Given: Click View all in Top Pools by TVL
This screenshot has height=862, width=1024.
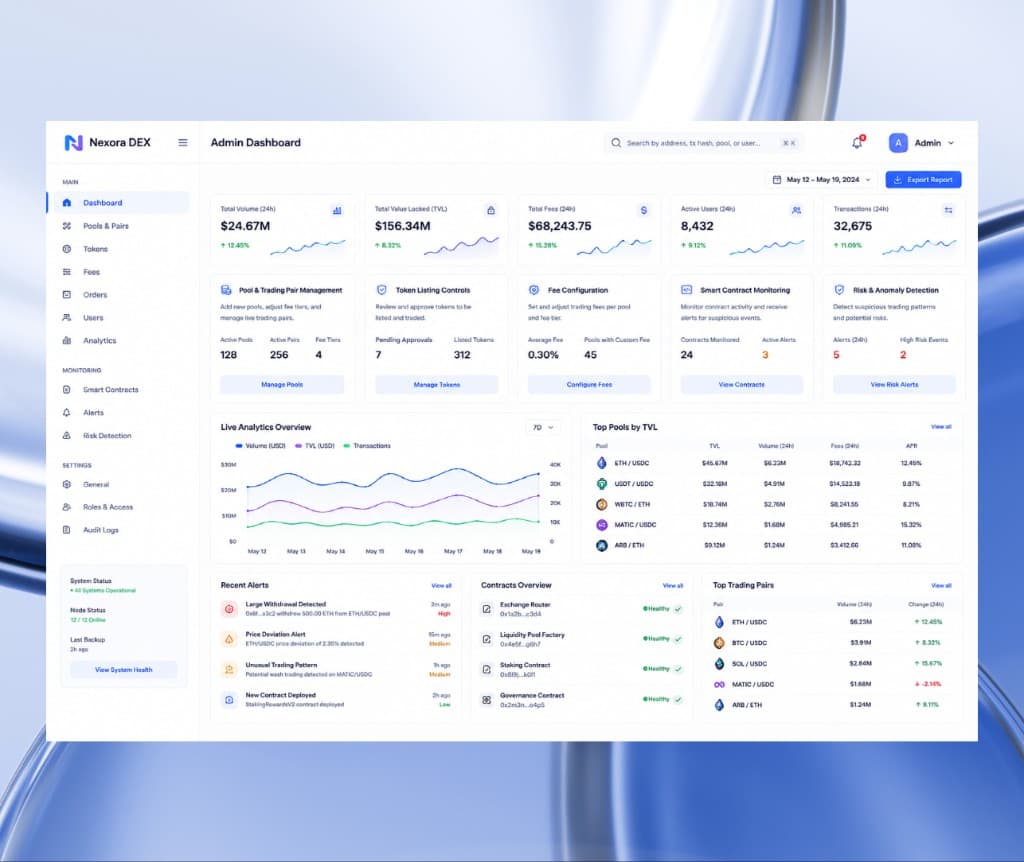Looking at the screenshot, I should pos(941,427).
